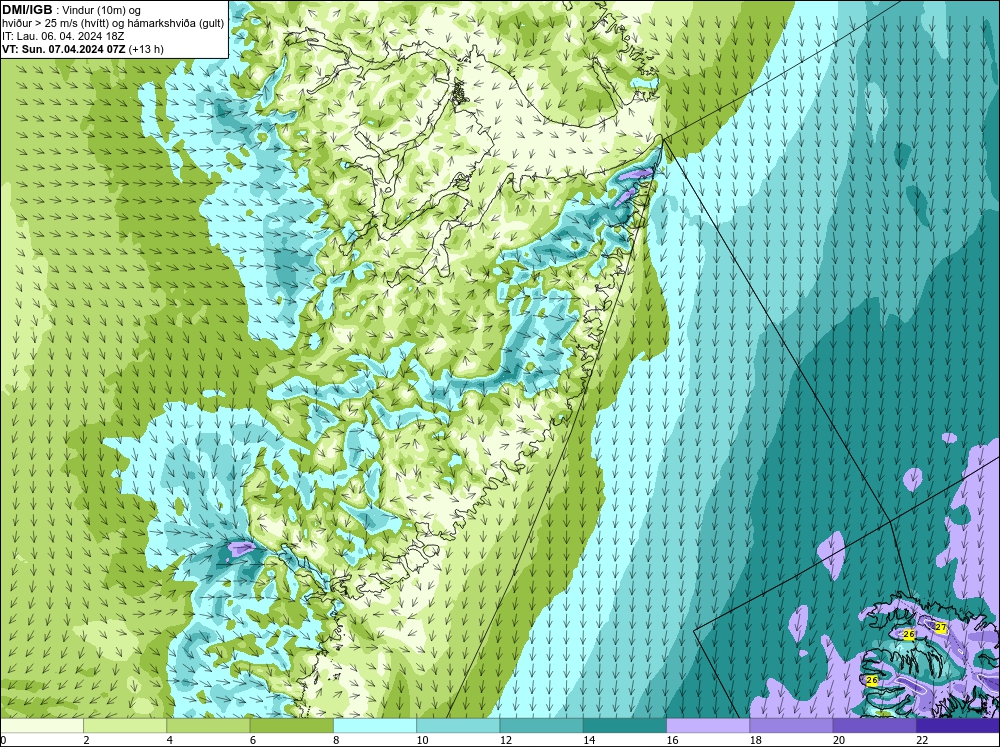Image resolution: width=1000 pixels, height=747 pixels.
Task: Pick the 14–16 m/s dark teal legend swatch
Action: click(625, 725)
